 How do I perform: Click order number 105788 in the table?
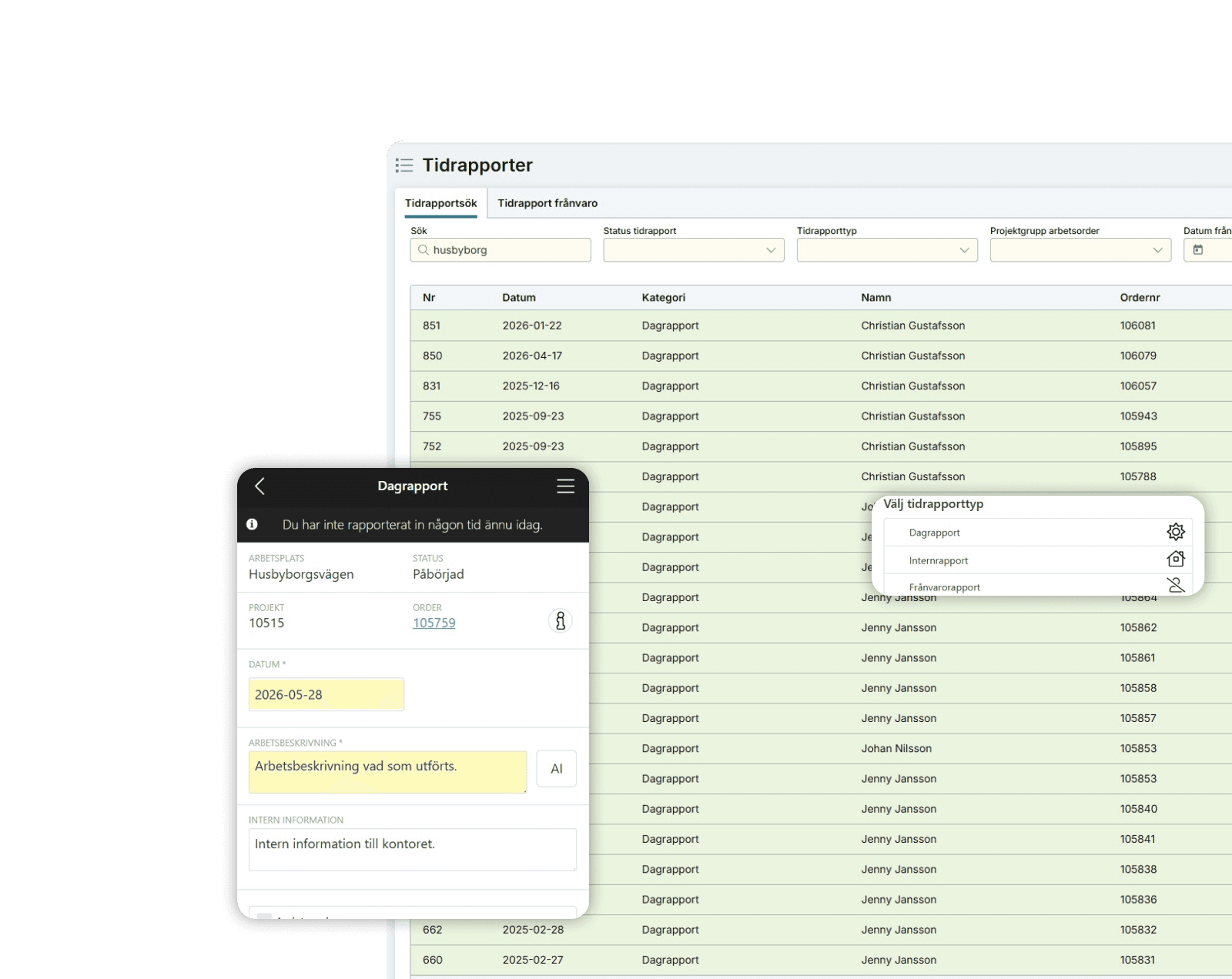1138,476
